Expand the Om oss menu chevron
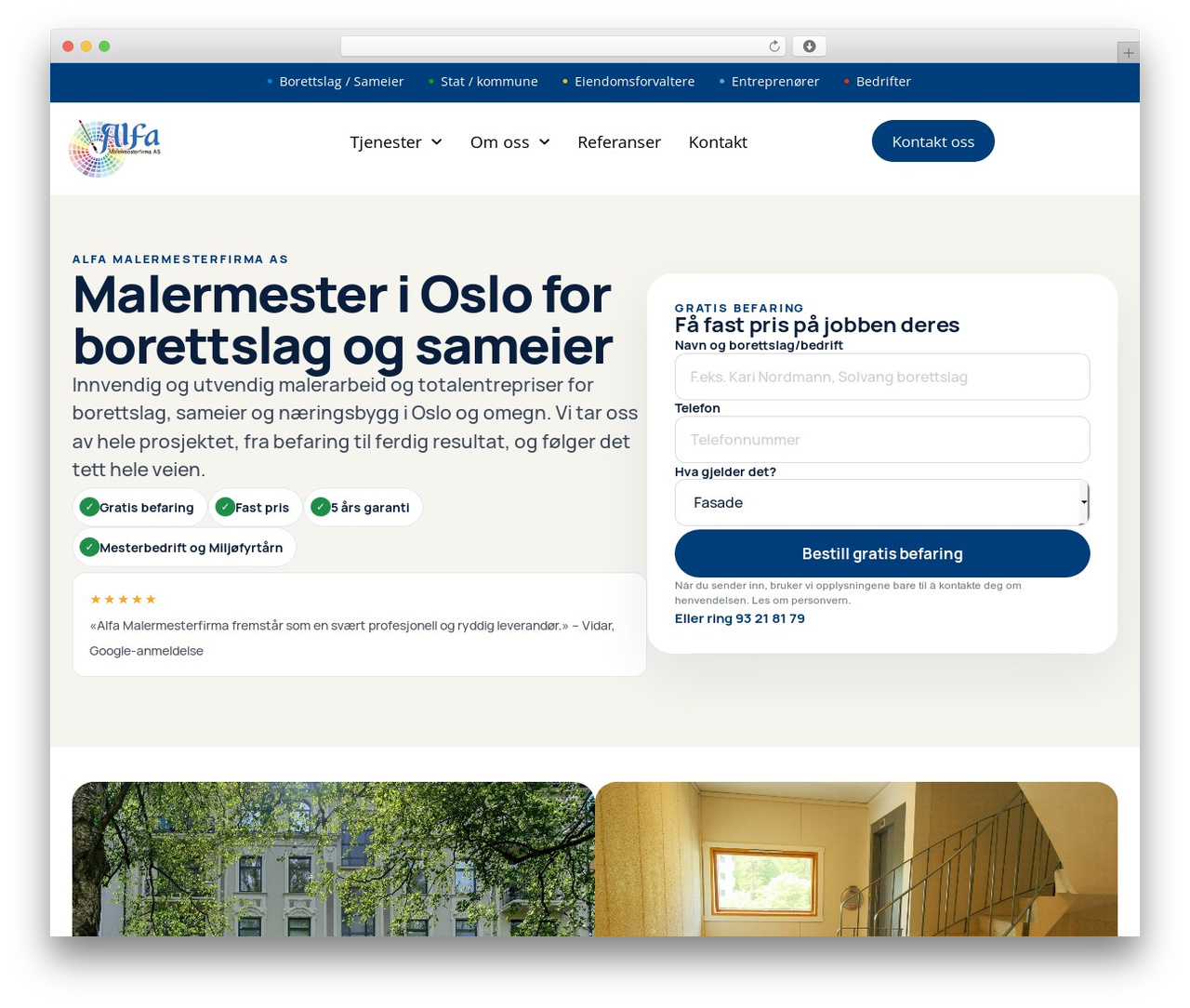1190x1008 pixels. (x=545, y=142)
